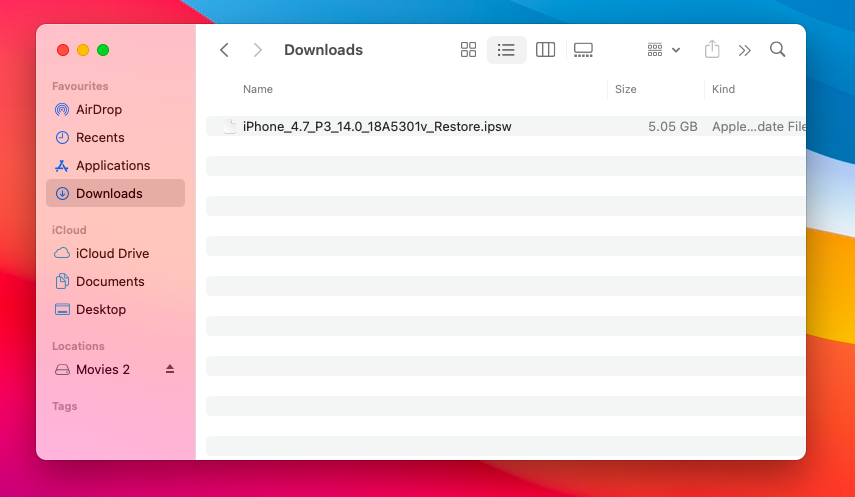Screen dimensions: 855x497
Task: Click the Movies 2 drive icon
Action: pyautogui.click(x=62, y=370)
